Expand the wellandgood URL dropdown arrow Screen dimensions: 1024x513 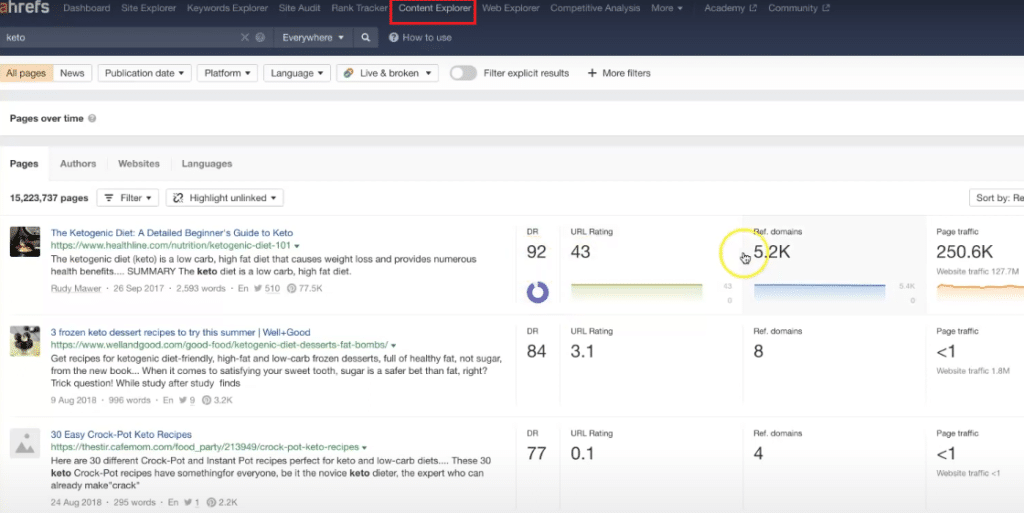point(394,345)
